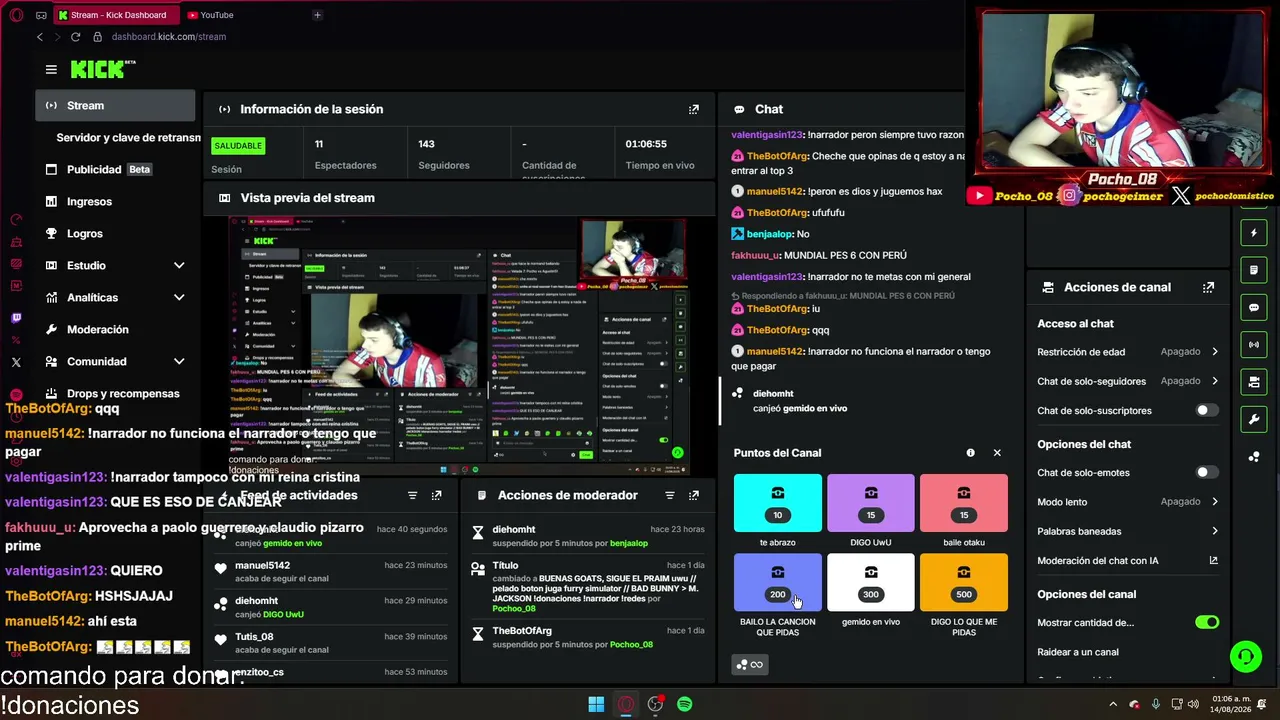Open Chat de solo-seguidores options
The image size is (1280, 720).
click(1128, 381)
